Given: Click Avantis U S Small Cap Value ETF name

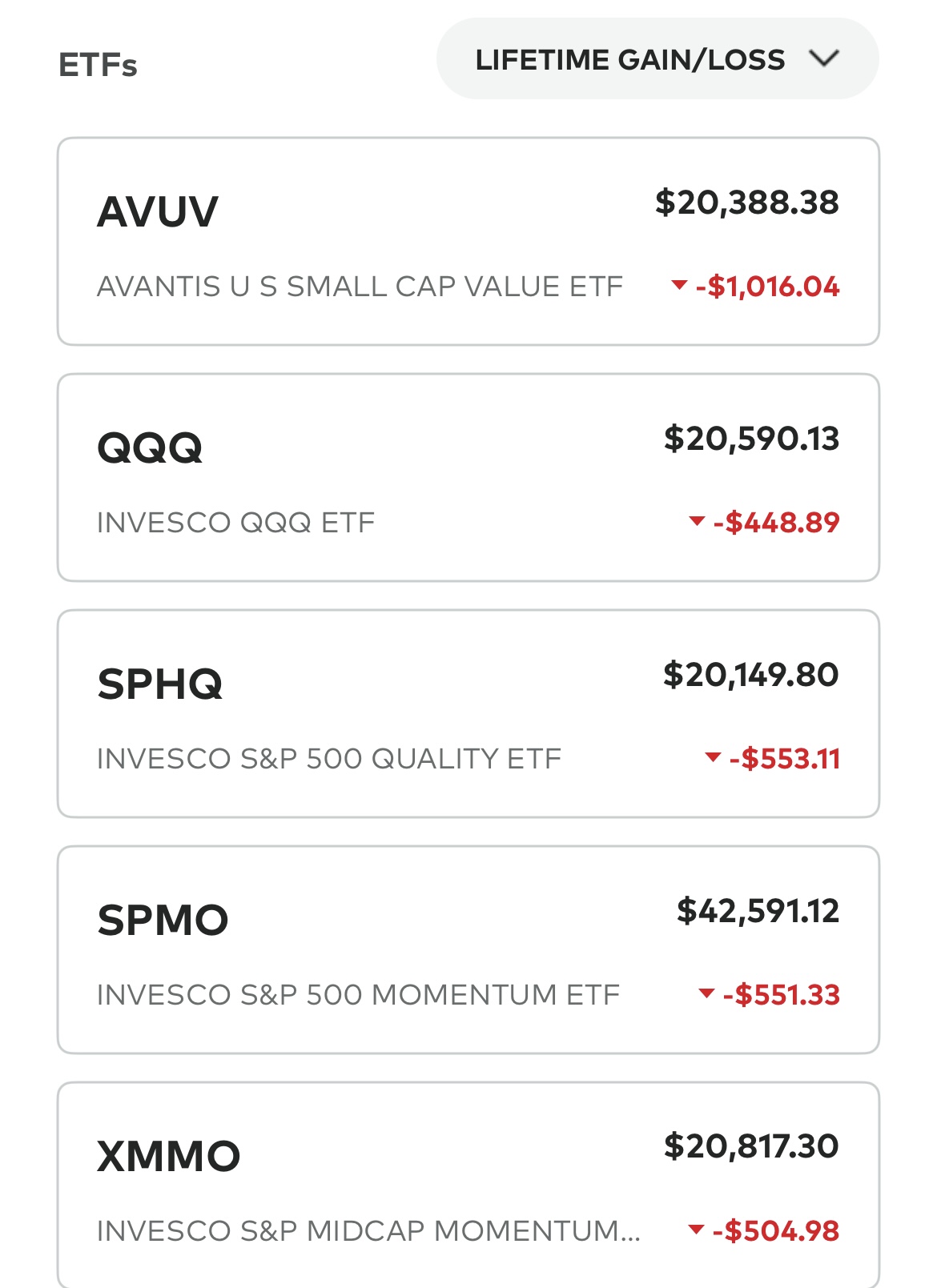Looking at the screenshot, I should pyautogui.click(x=360, y=287).
